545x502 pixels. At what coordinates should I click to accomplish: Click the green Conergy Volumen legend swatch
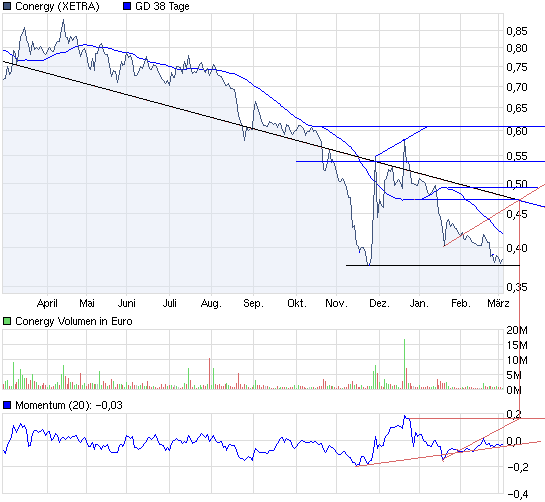pyautogui.click(x=7, y=321)
